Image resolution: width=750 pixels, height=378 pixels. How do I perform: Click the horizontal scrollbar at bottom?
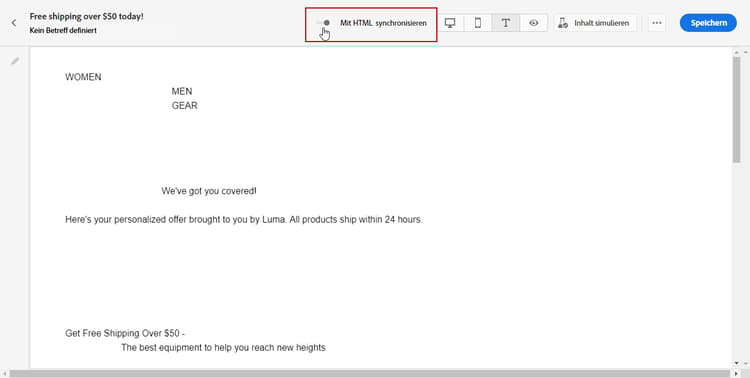(x=369, y=374)
